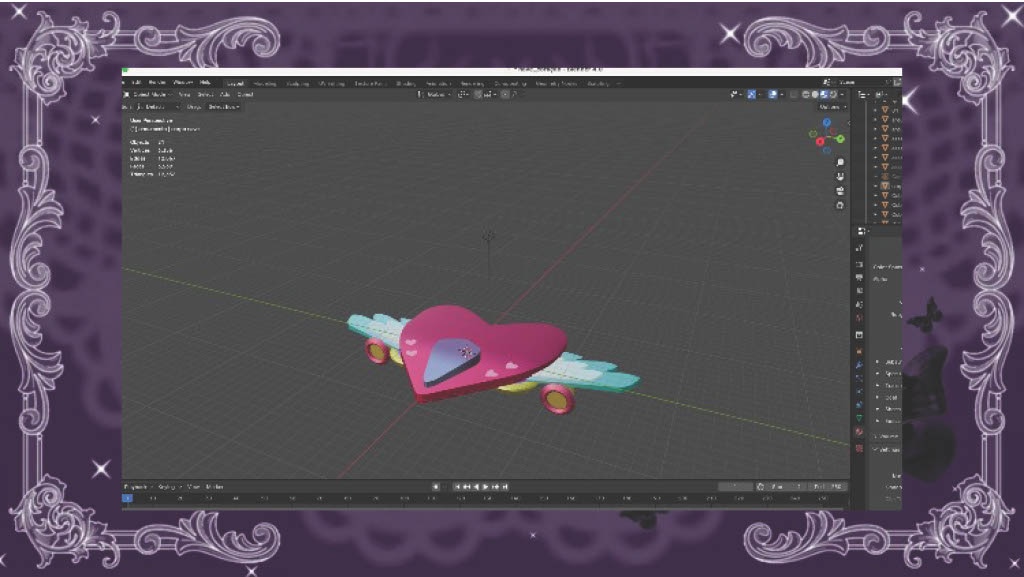
Task: Play the animation forward
Action: 486,487
